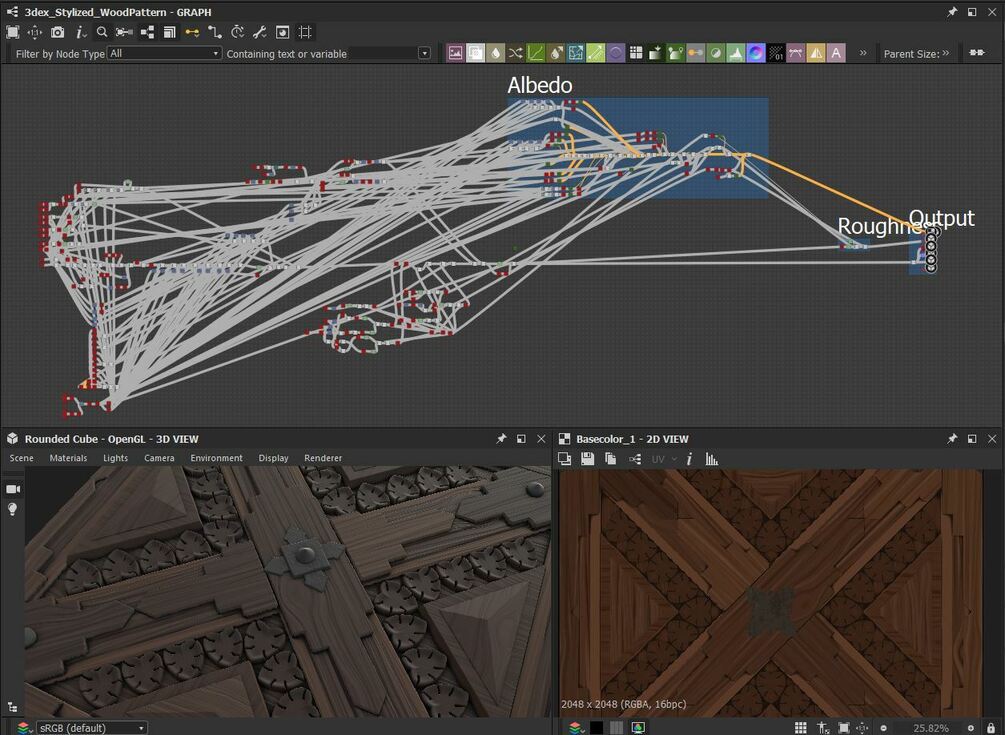Toggle the camera icon in 3D view sidebar
Viewport: 1005px width, 735px height.
[x=13, y=489]
